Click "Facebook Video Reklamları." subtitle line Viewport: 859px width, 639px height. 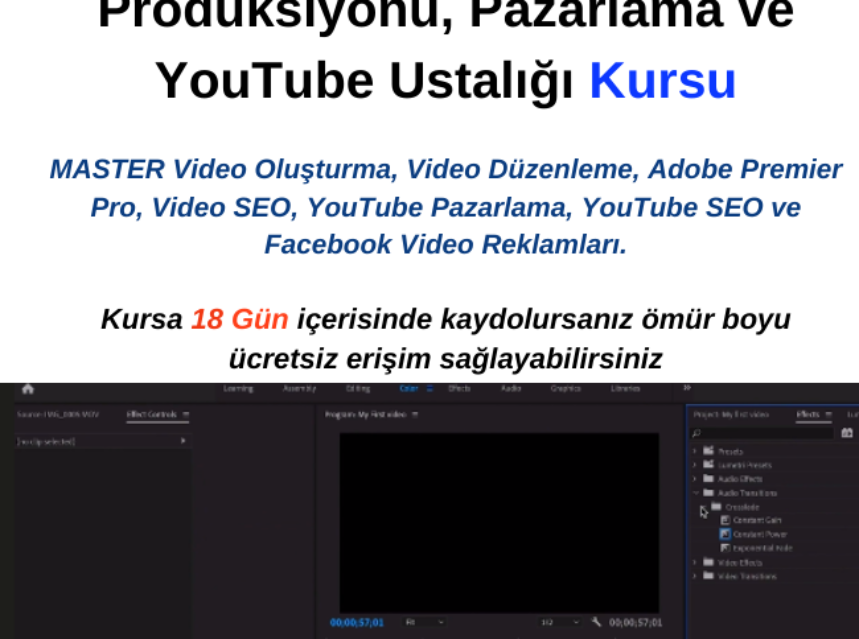[x=445, y=244]
